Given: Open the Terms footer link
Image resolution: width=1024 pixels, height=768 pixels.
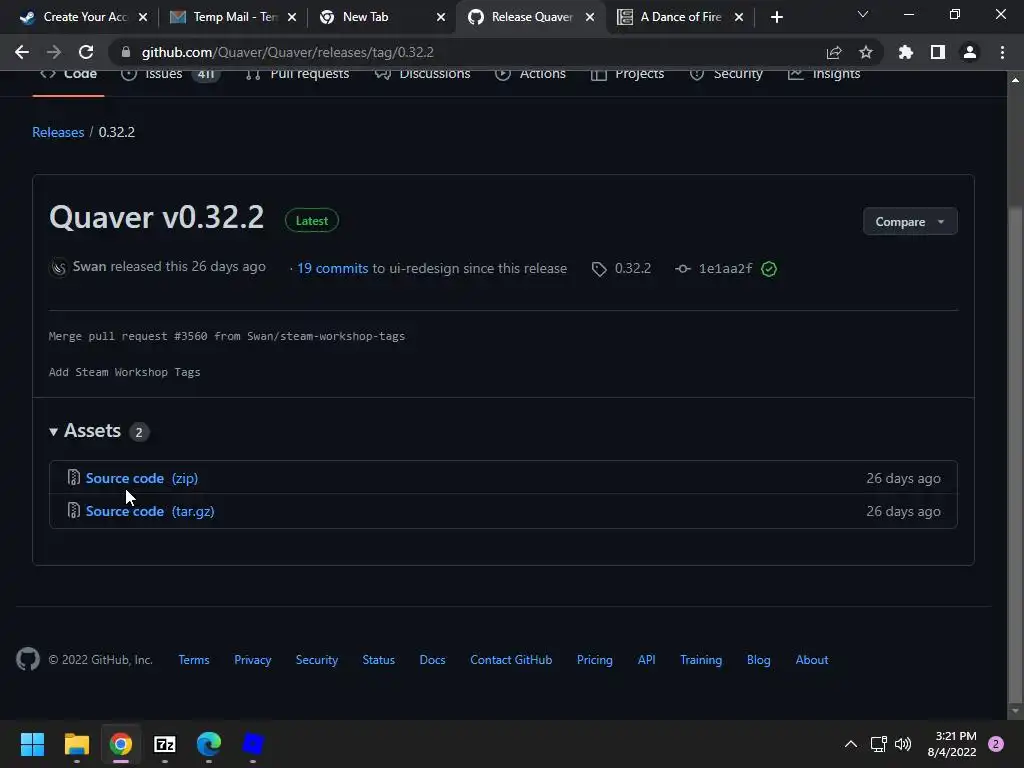Looking at the screenshot, I should point(194,660).
